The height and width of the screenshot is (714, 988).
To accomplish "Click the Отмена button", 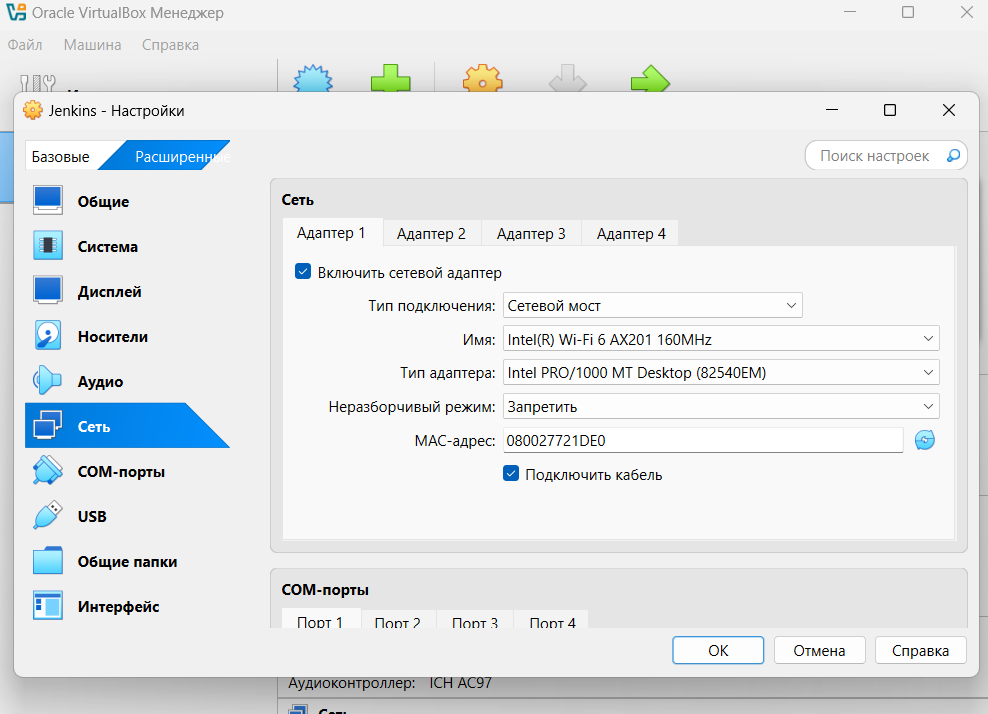I will (819, 650).
